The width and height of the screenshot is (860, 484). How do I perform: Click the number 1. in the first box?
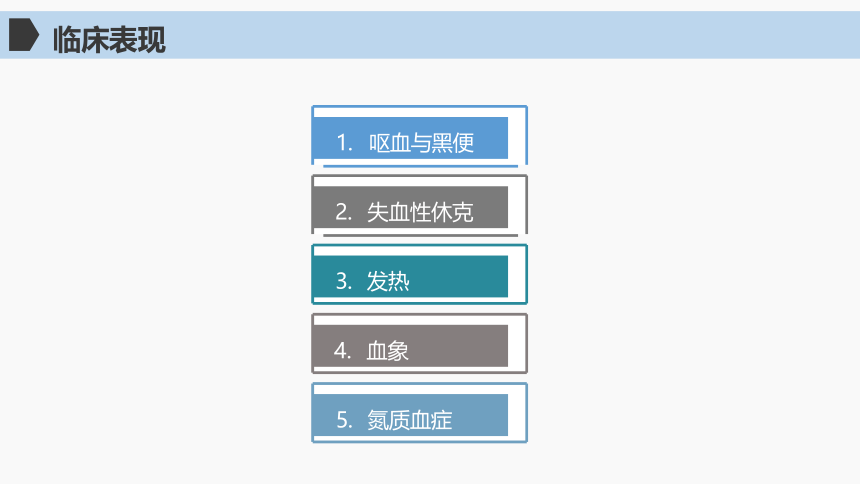[344, 143]
